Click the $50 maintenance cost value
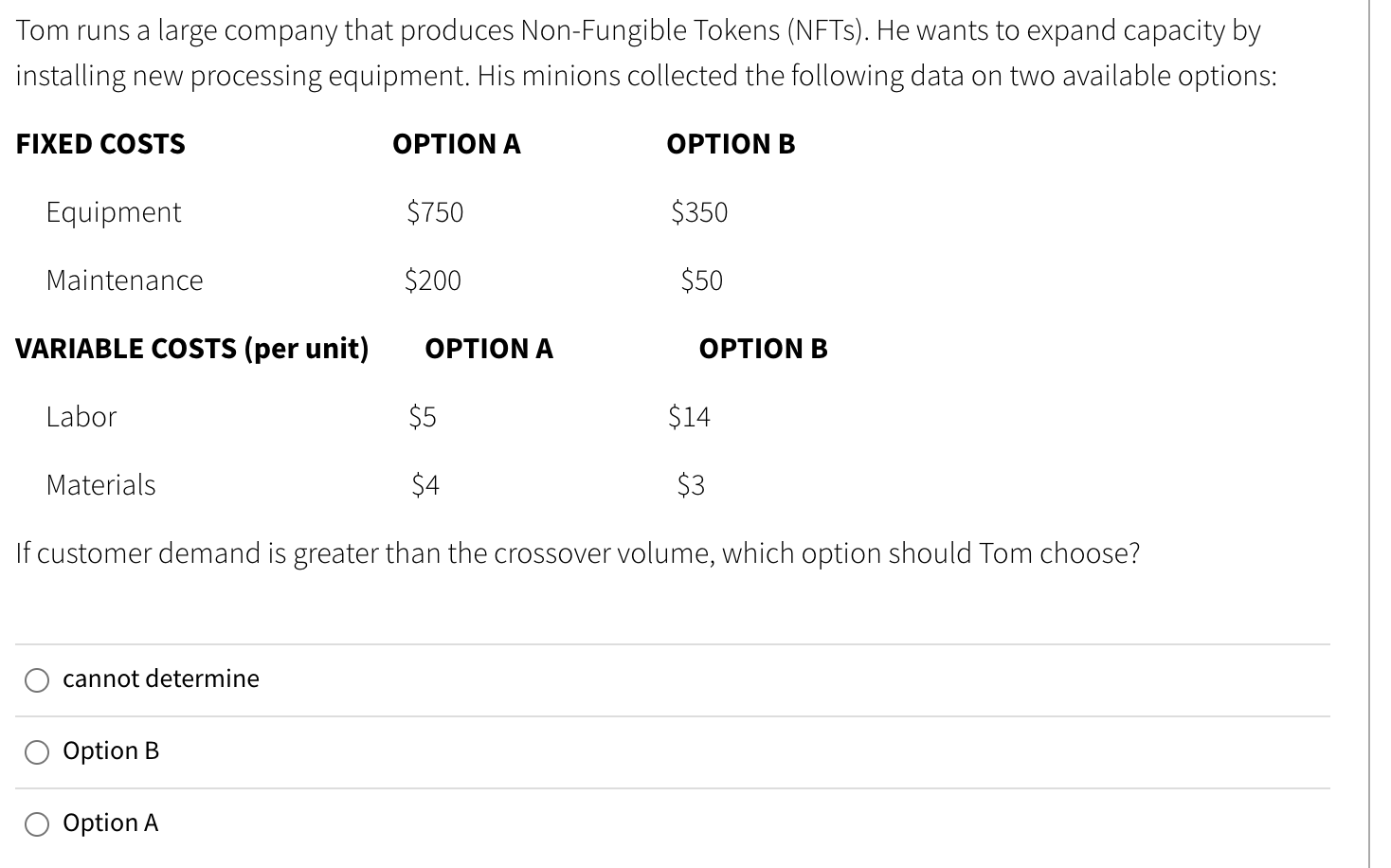The image size is (1391, 868). click(701, 280)
